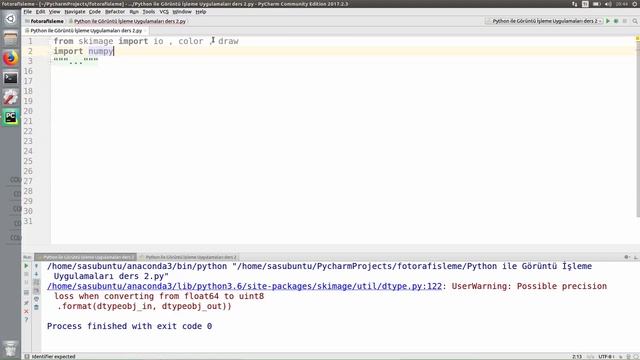Image resolution: width=640 pixels, height=360 pixels.
Task: Open Run panel Help question mark
Action: coord(27,320)
